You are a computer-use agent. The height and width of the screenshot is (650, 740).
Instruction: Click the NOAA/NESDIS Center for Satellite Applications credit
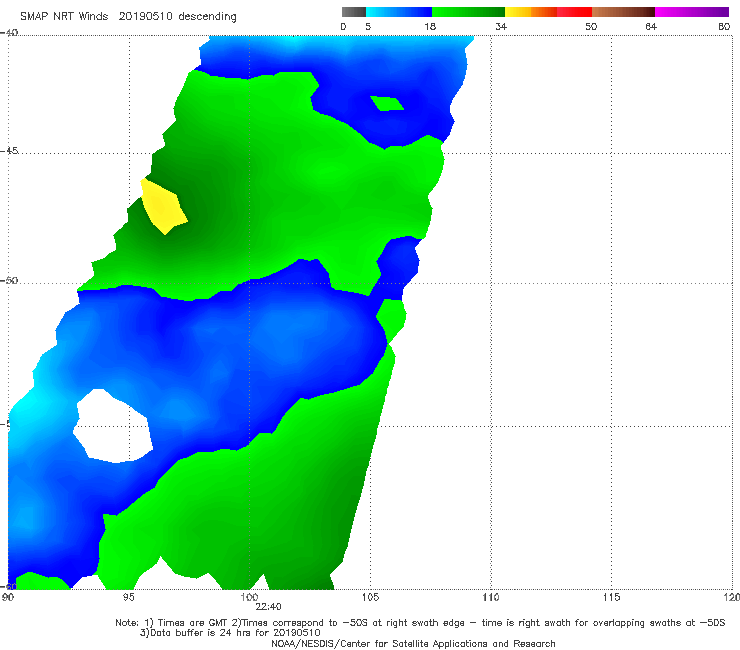[413, 644]
